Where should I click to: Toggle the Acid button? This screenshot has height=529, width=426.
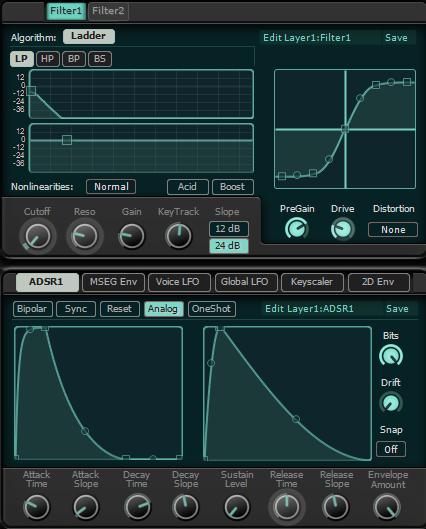(188, 187)
